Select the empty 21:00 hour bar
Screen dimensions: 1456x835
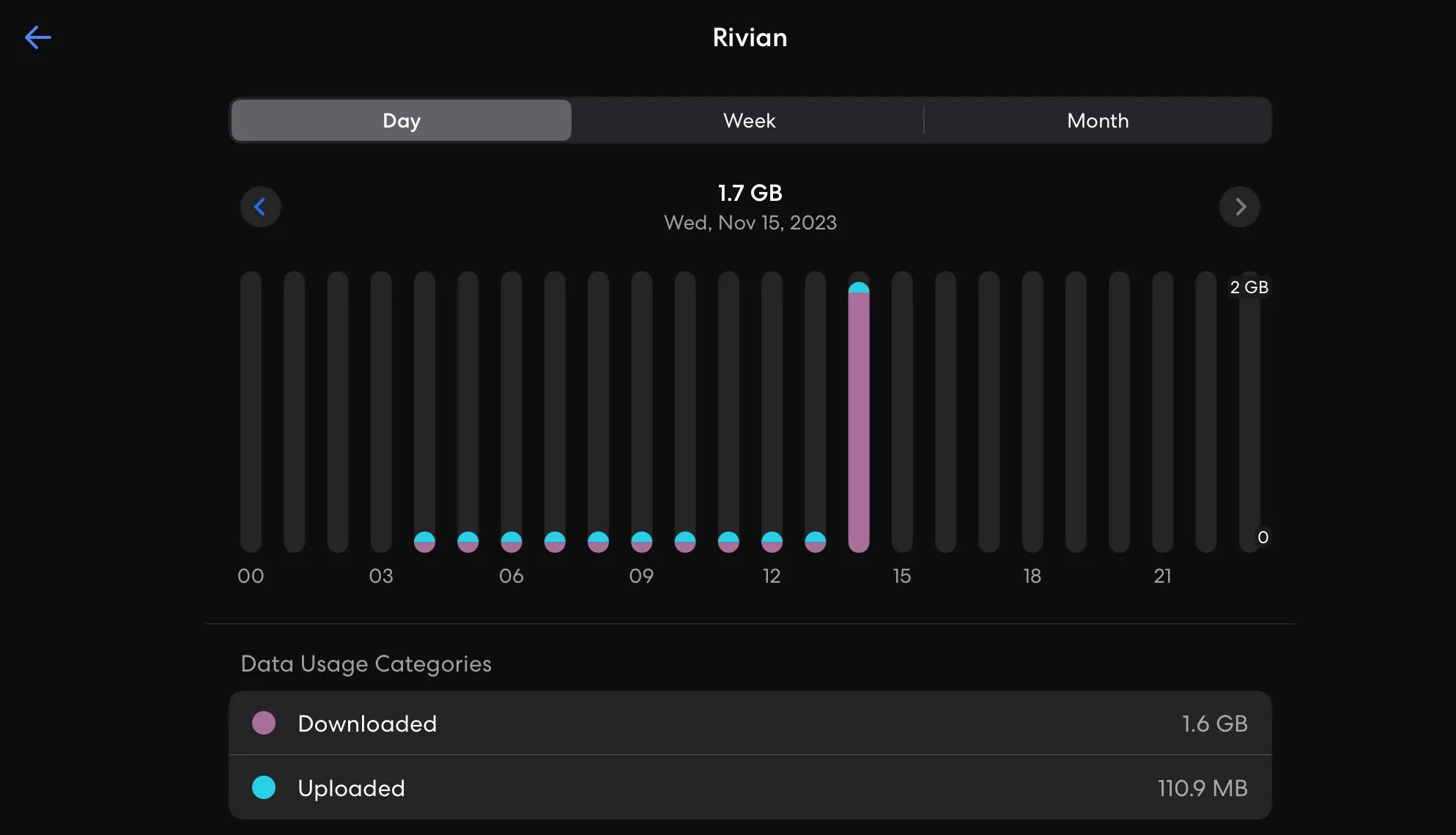[1163, 412]
